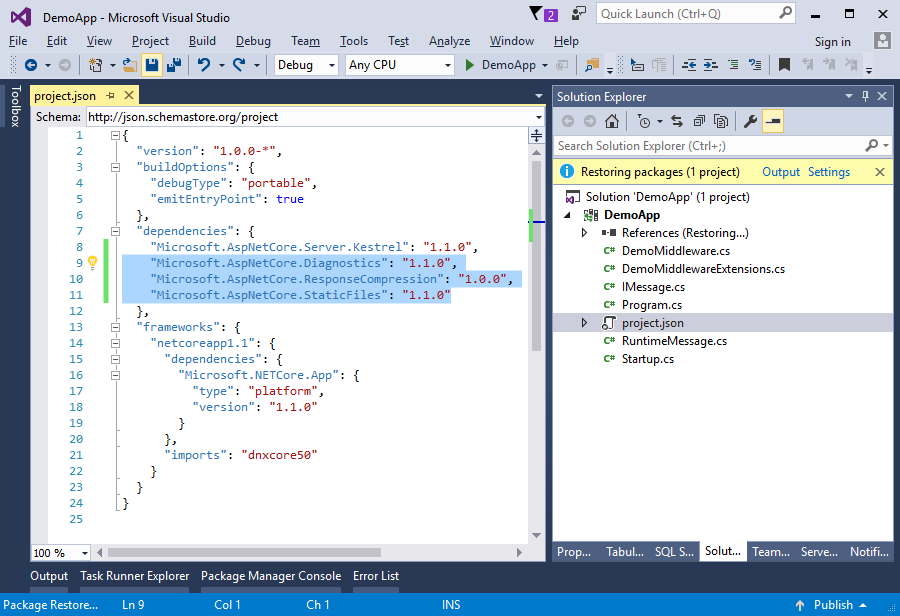Open the notifications flag icon
Image resolution: width=900 pixels, height=616 pixels.
[543, 14]
